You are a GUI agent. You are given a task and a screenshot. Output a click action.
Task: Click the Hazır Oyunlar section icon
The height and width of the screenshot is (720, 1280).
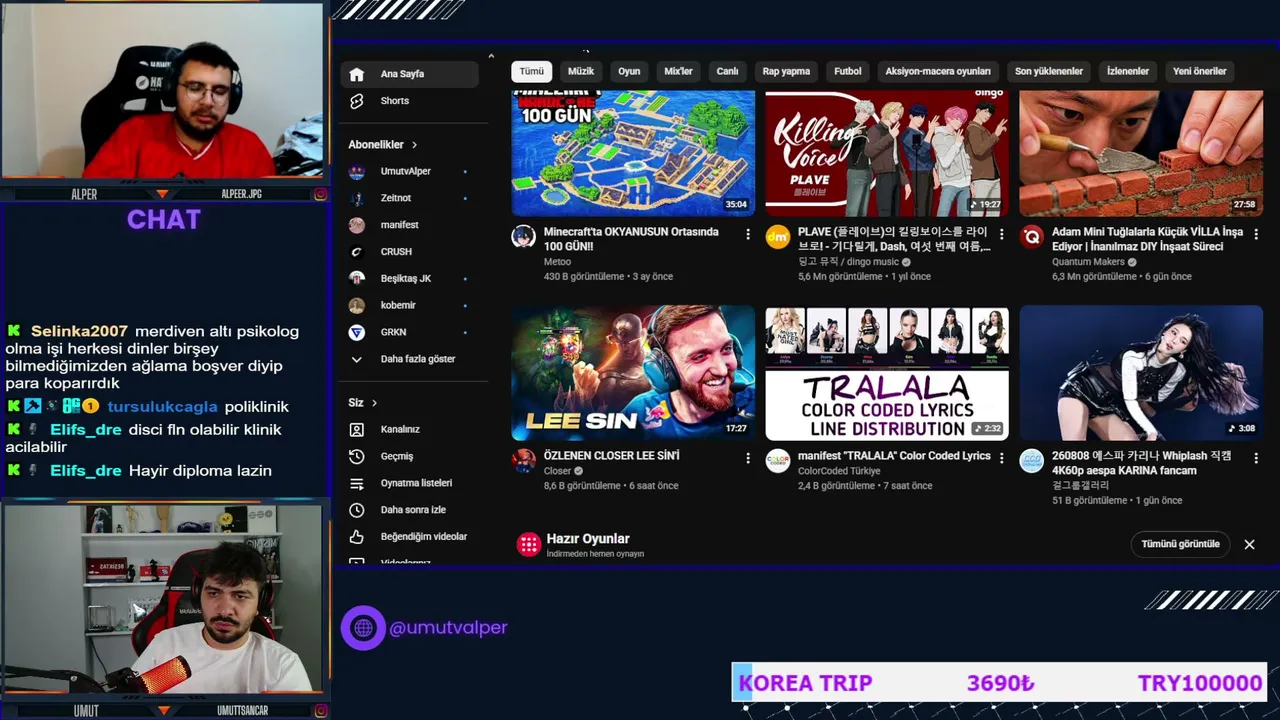[x=528, y=544]
